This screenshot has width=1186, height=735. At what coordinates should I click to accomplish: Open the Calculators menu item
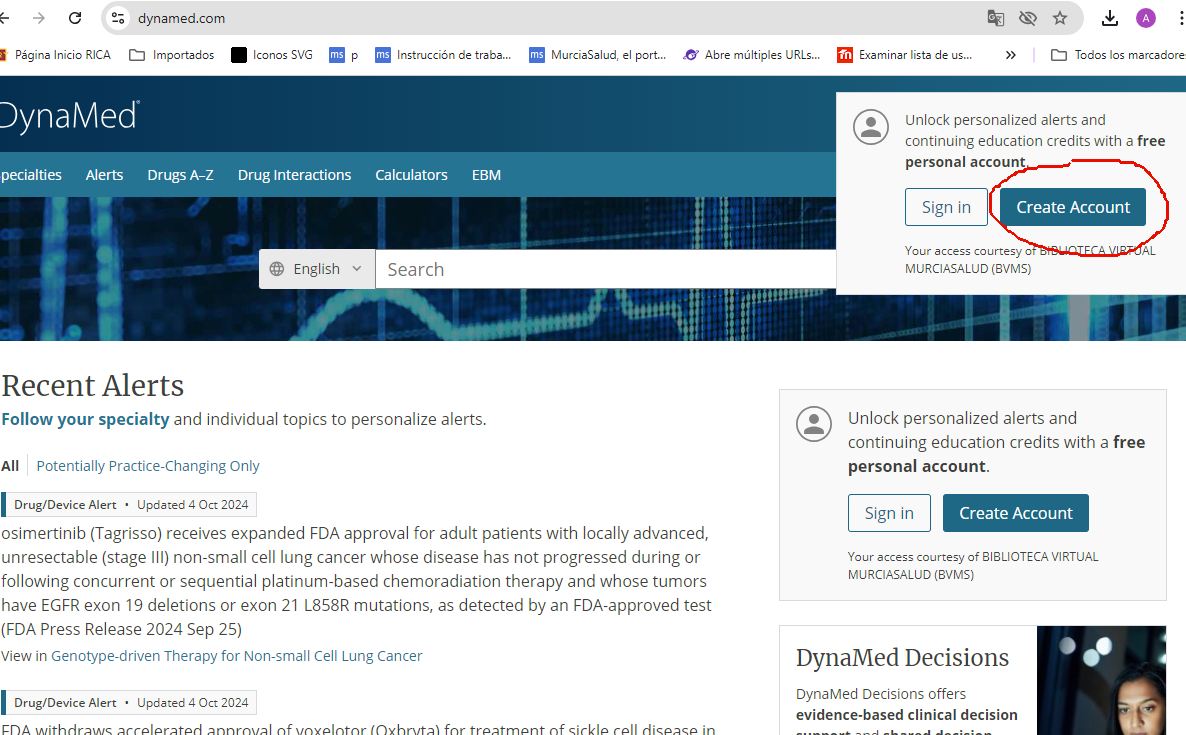[411, 175]
